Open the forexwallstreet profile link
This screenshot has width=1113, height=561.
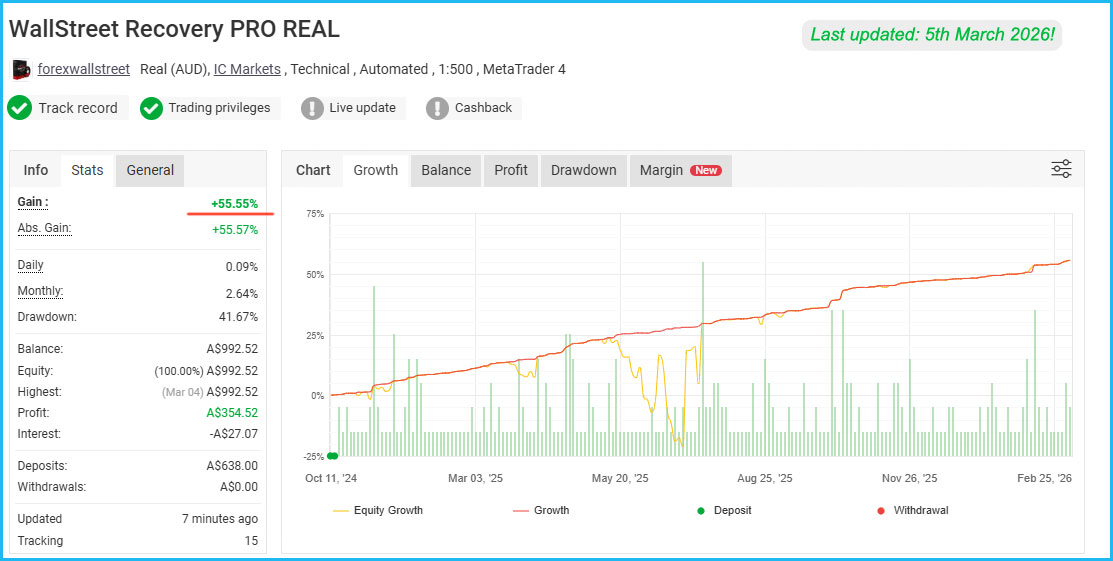point(84,70)
